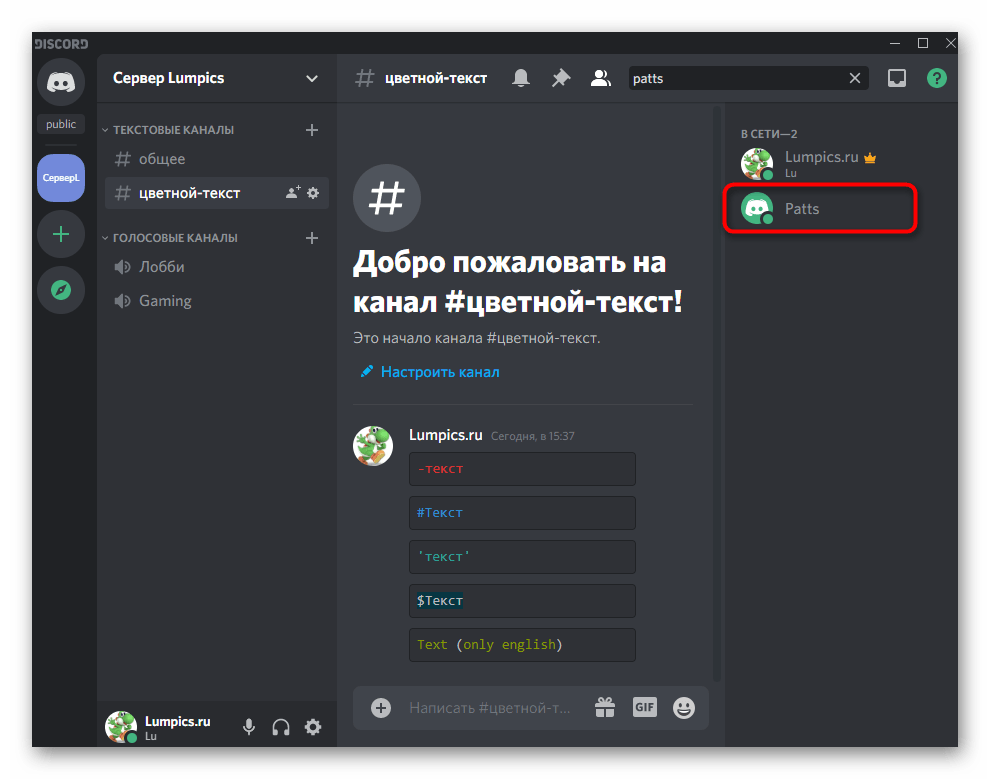Open the inbox icon
This screenshot has width=990, height=779.
tap(897, 78)
